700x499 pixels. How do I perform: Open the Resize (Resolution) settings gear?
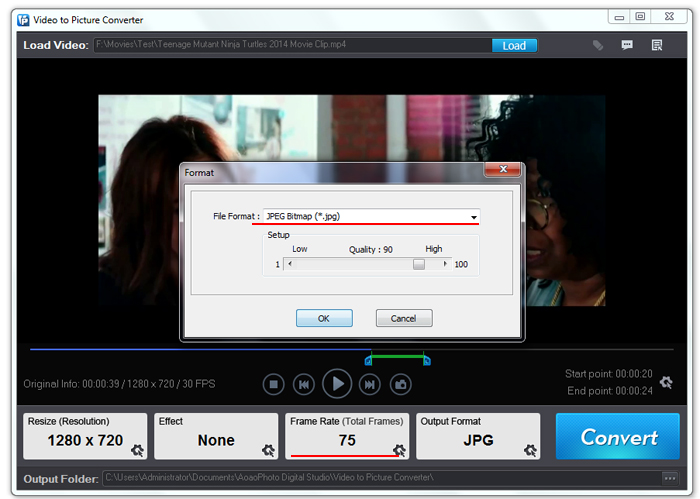pos(138,450)
